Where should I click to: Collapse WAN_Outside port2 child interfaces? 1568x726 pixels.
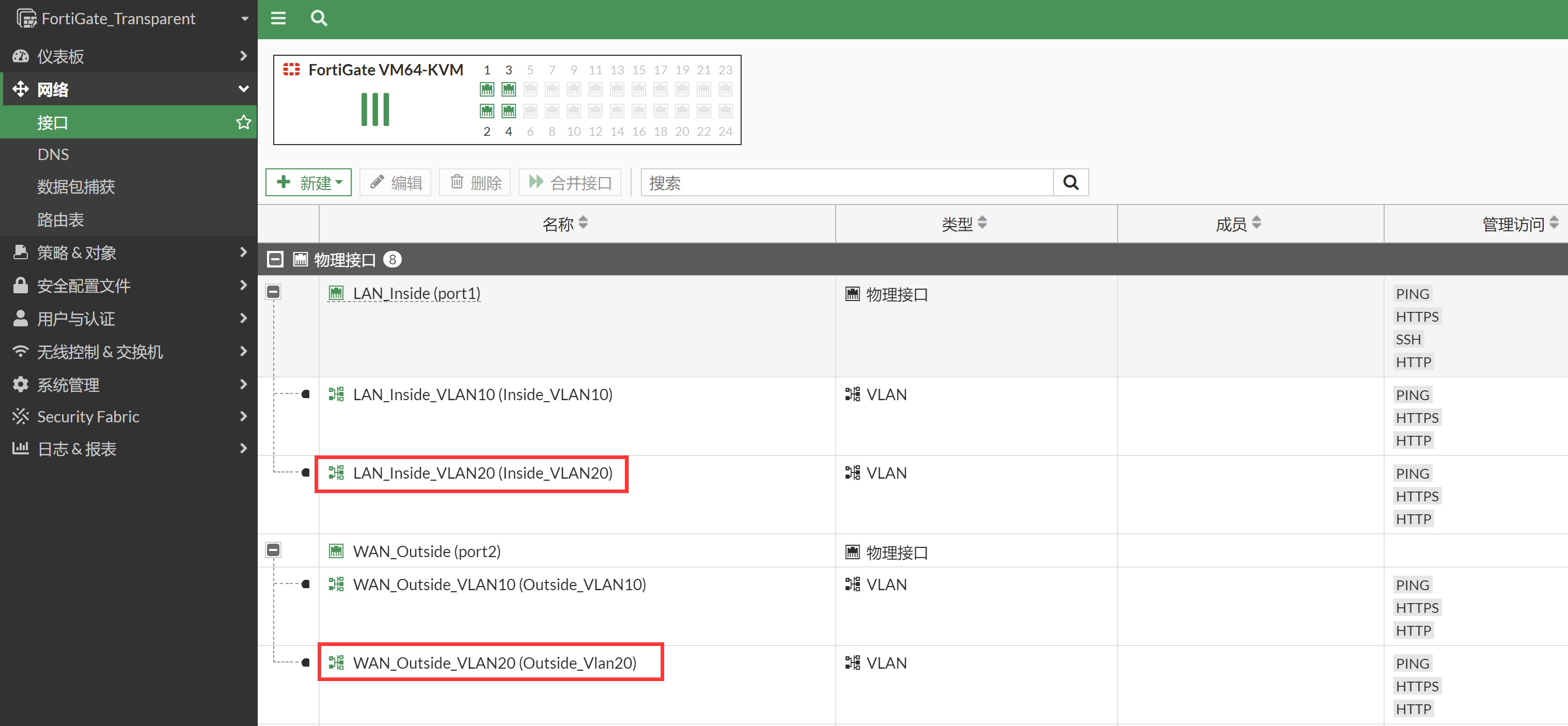click(273, 550)
